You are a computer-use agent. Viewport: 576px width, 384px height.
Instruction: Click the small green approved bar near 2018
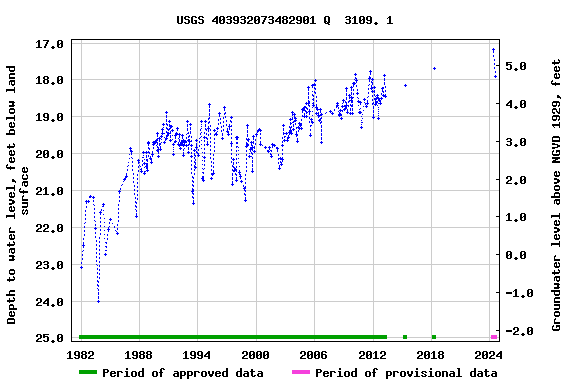(x=434, y=337)
